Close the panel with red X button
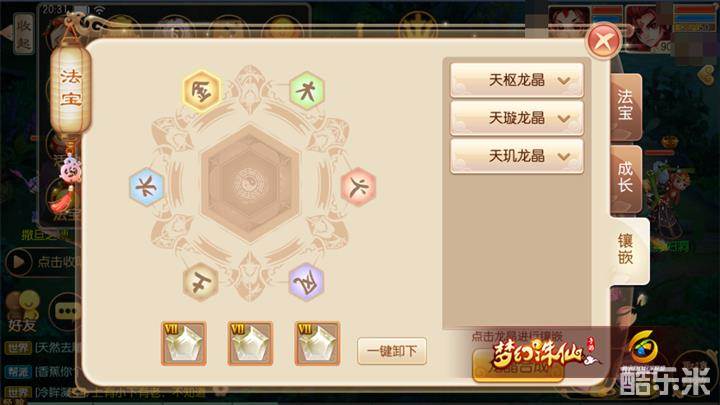 coord(603,41)
